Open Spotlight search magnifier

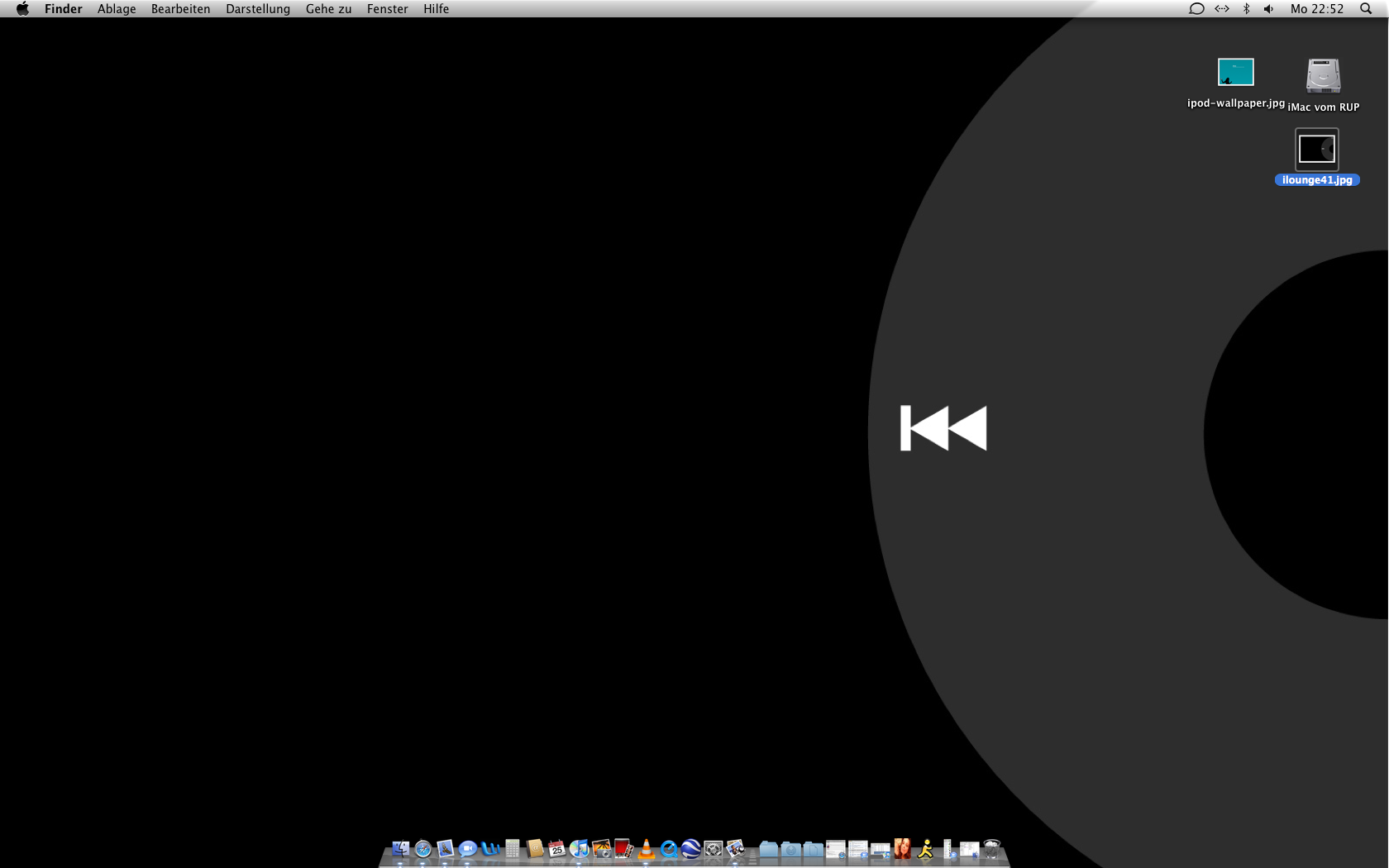coord(1366,9)
